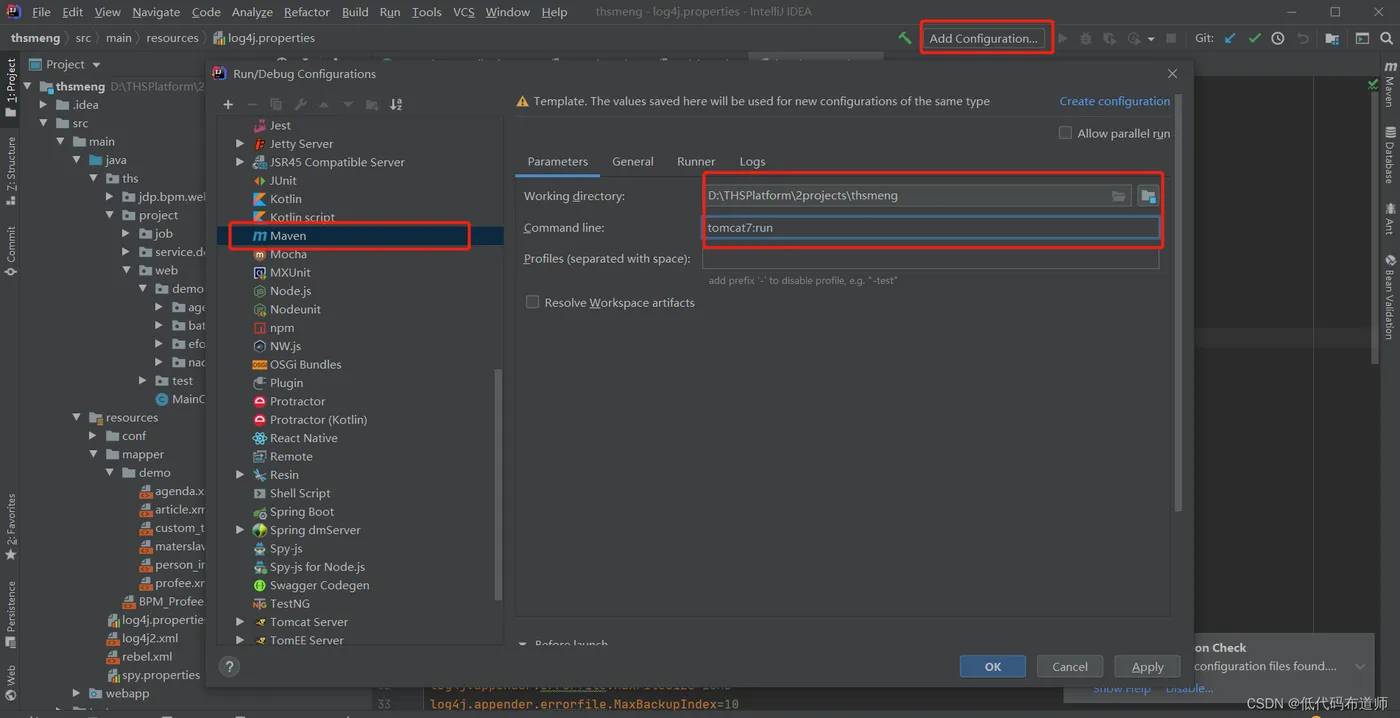Switch to the Logs tab

tap(752, 161)
